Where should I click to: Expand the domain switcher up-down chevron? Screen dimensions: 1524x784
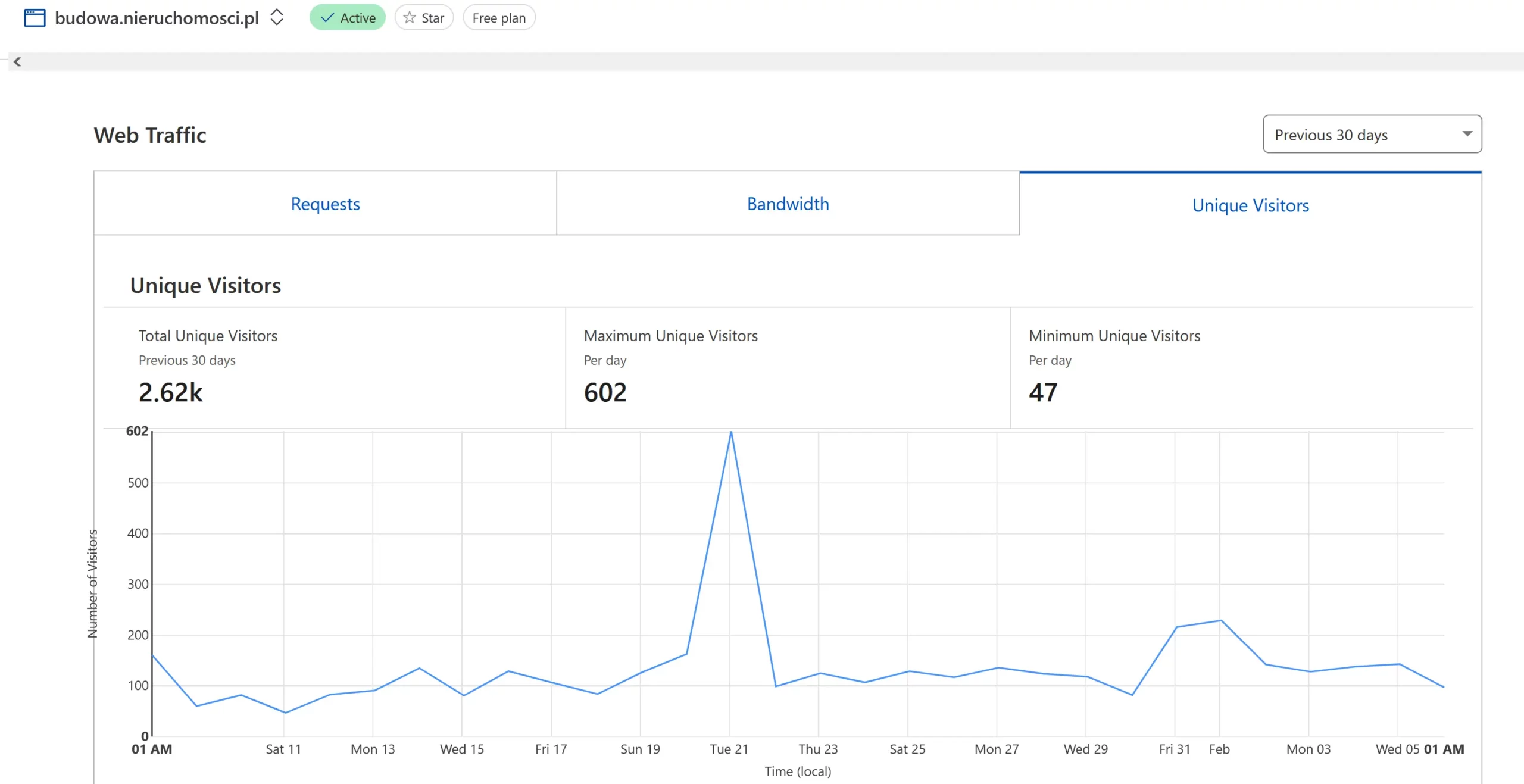tap(277, 17)
